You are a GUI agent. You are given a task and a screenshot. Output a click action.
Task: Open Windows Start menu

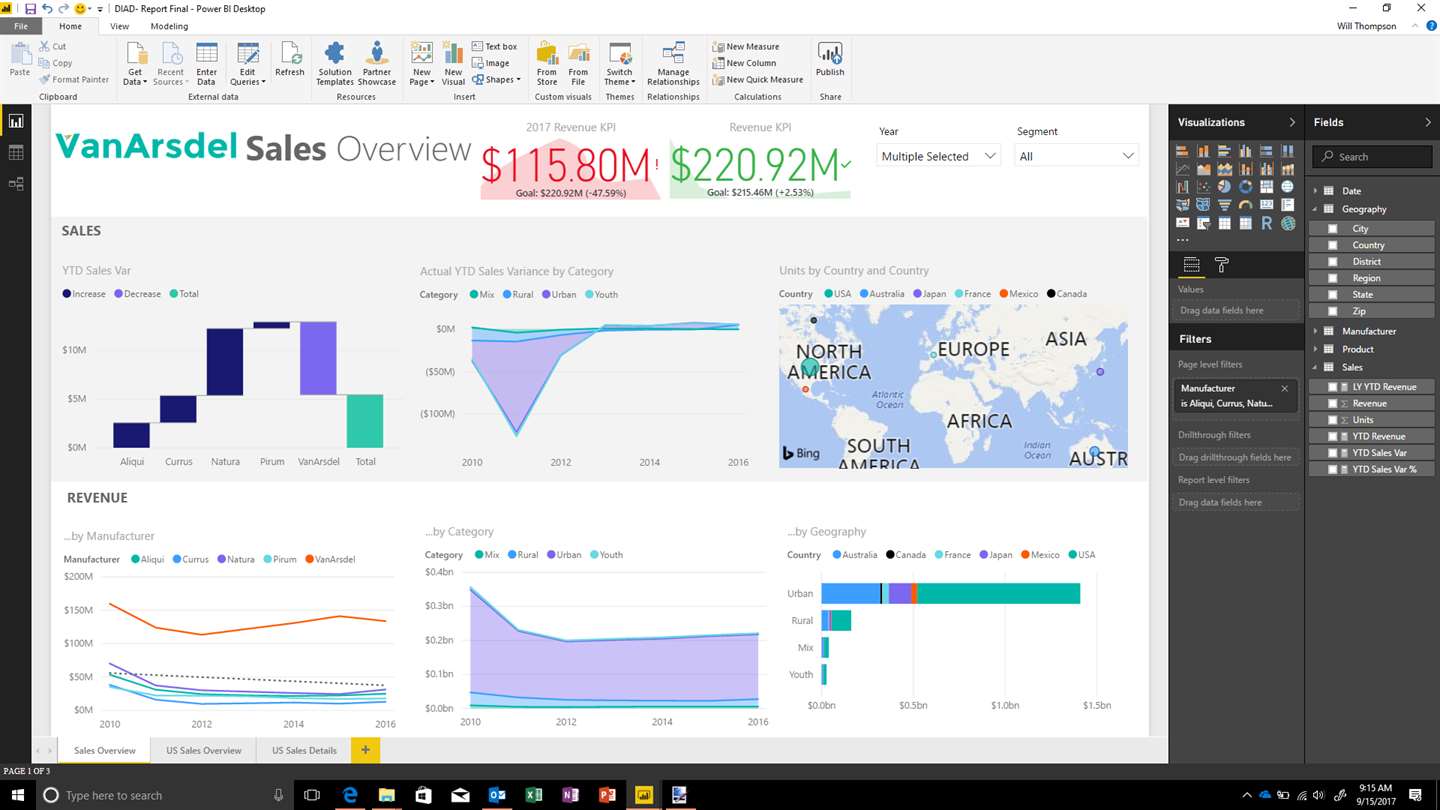click(17, 795)
